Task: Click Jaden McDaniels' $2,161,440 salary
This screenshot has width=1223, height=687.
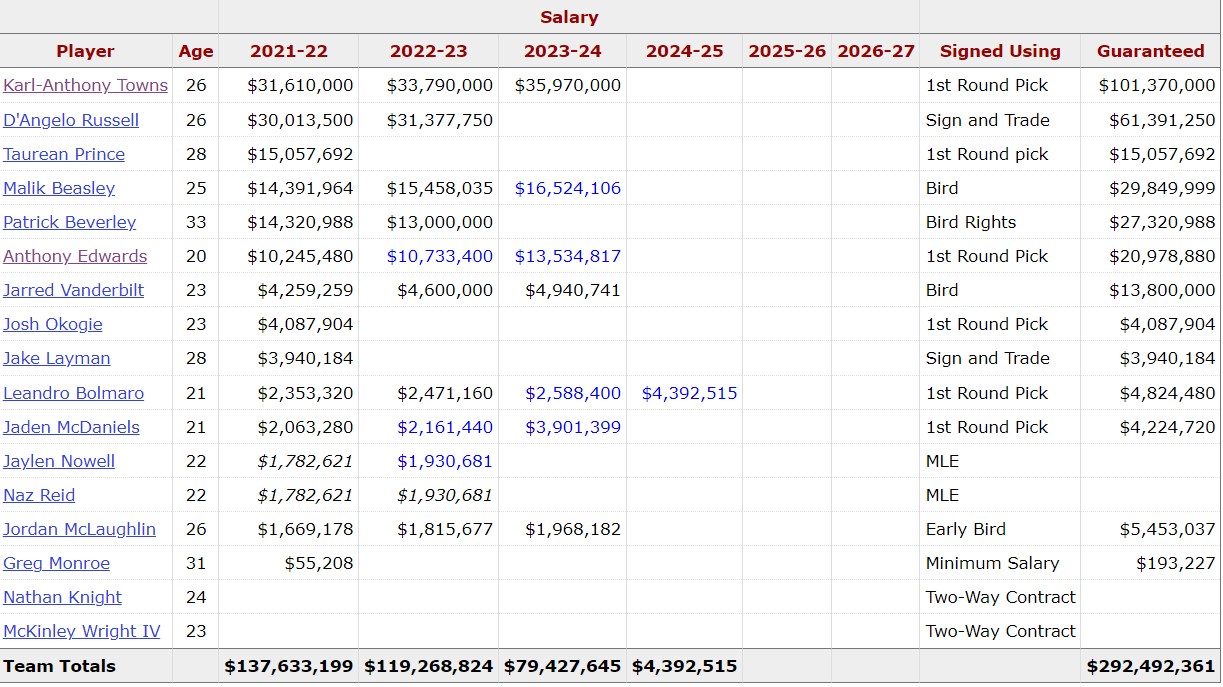Action: pos(445,427)
